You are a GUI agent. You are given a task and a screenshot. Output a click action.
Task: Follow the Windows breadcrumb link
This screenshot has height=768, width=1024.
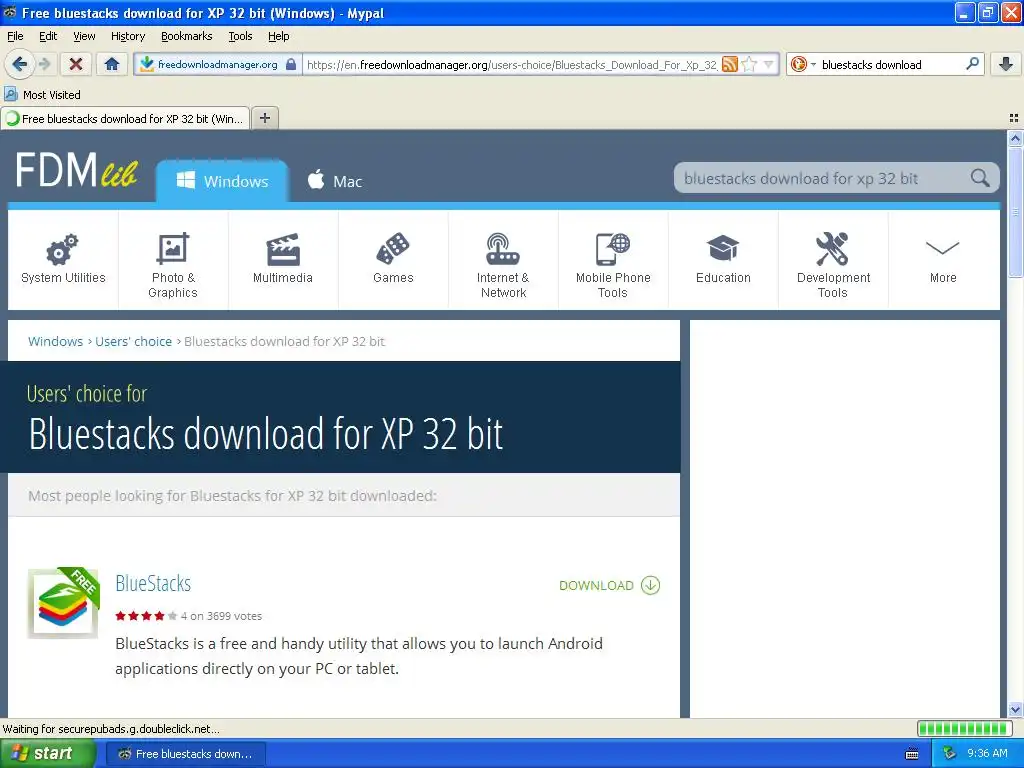[56, 342]
